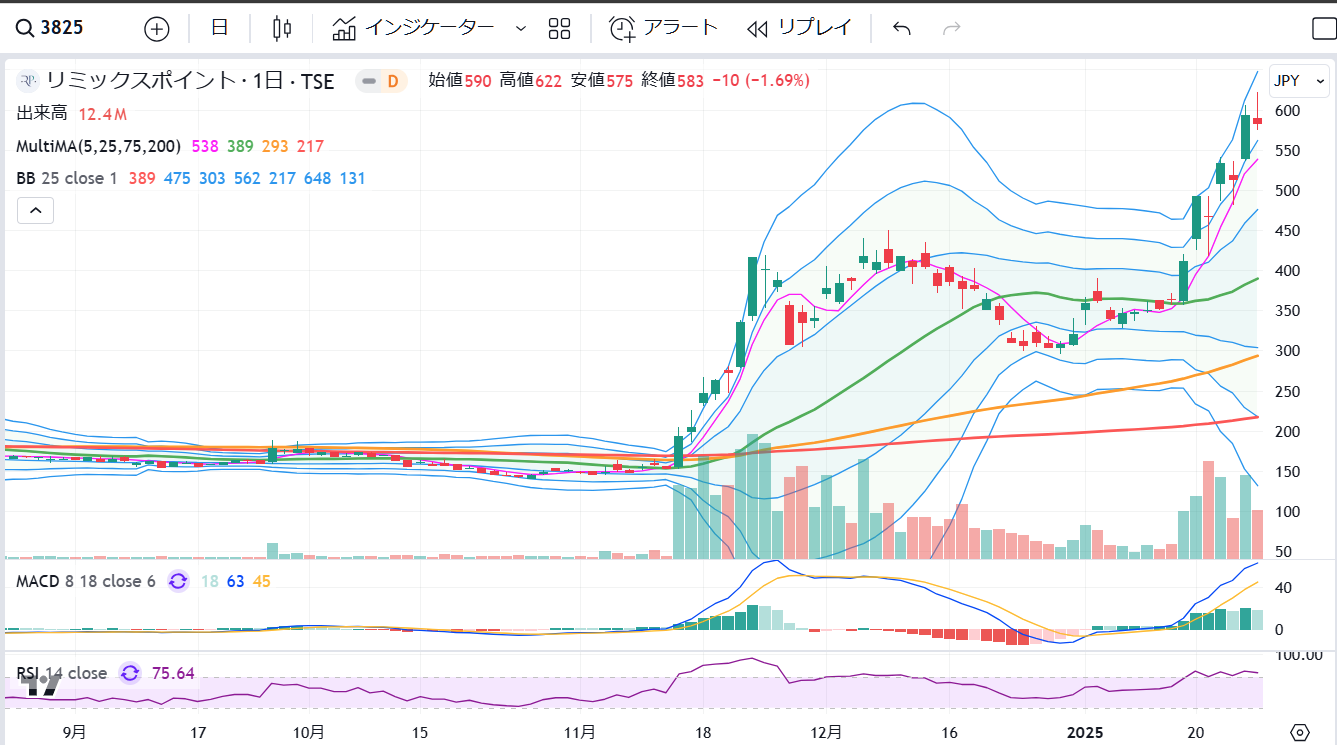This screenshot has height=745, width=1337.
Task: Click the TradingView logo watermark link
Action: (x=41, y=685)
